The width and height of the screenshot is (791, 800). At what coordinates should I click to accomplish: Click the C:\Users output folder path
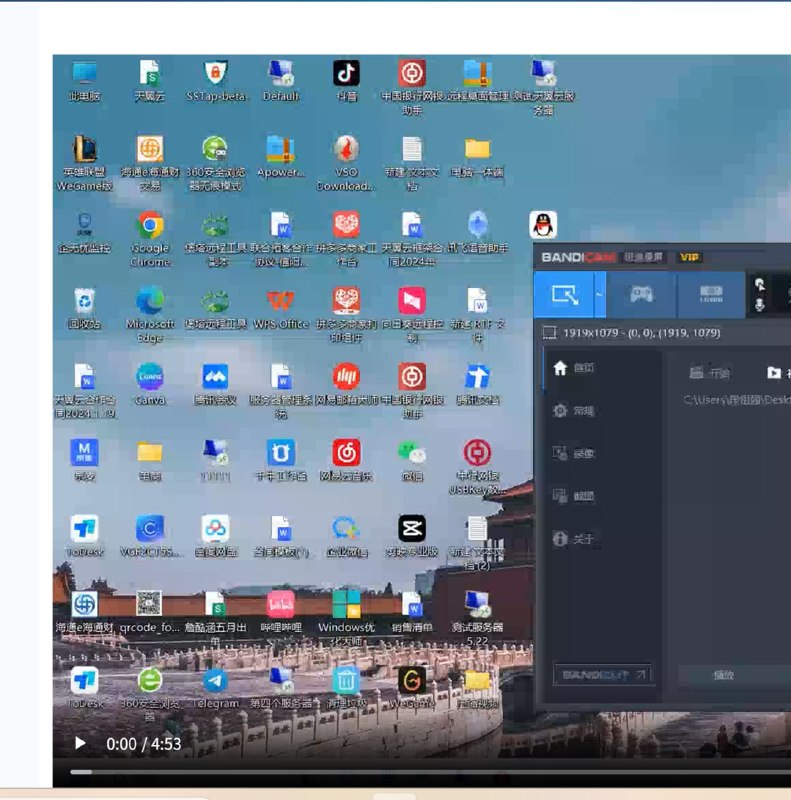coord(737,400)
